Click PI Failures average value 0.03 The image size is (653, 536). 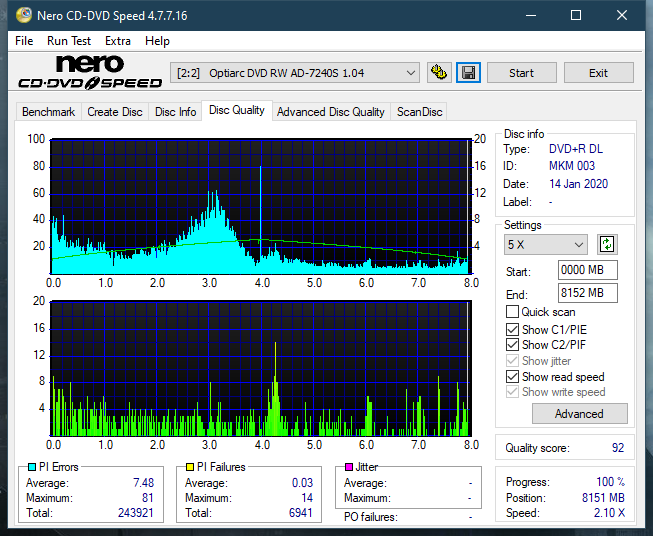(302, 483)
